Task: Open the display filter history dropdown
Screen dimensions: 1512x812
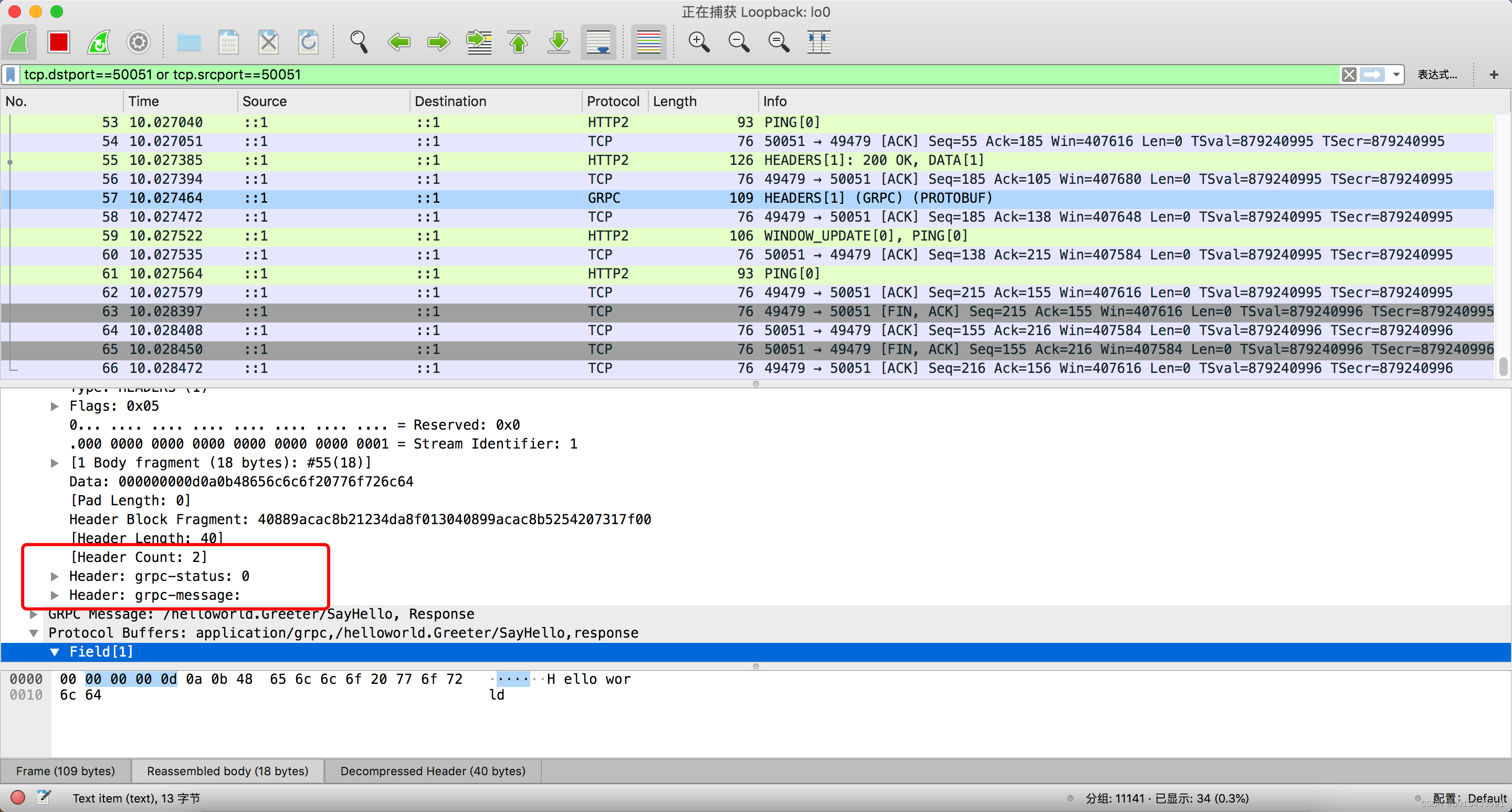Action: pyautogui.click(x=1396, y=75)
